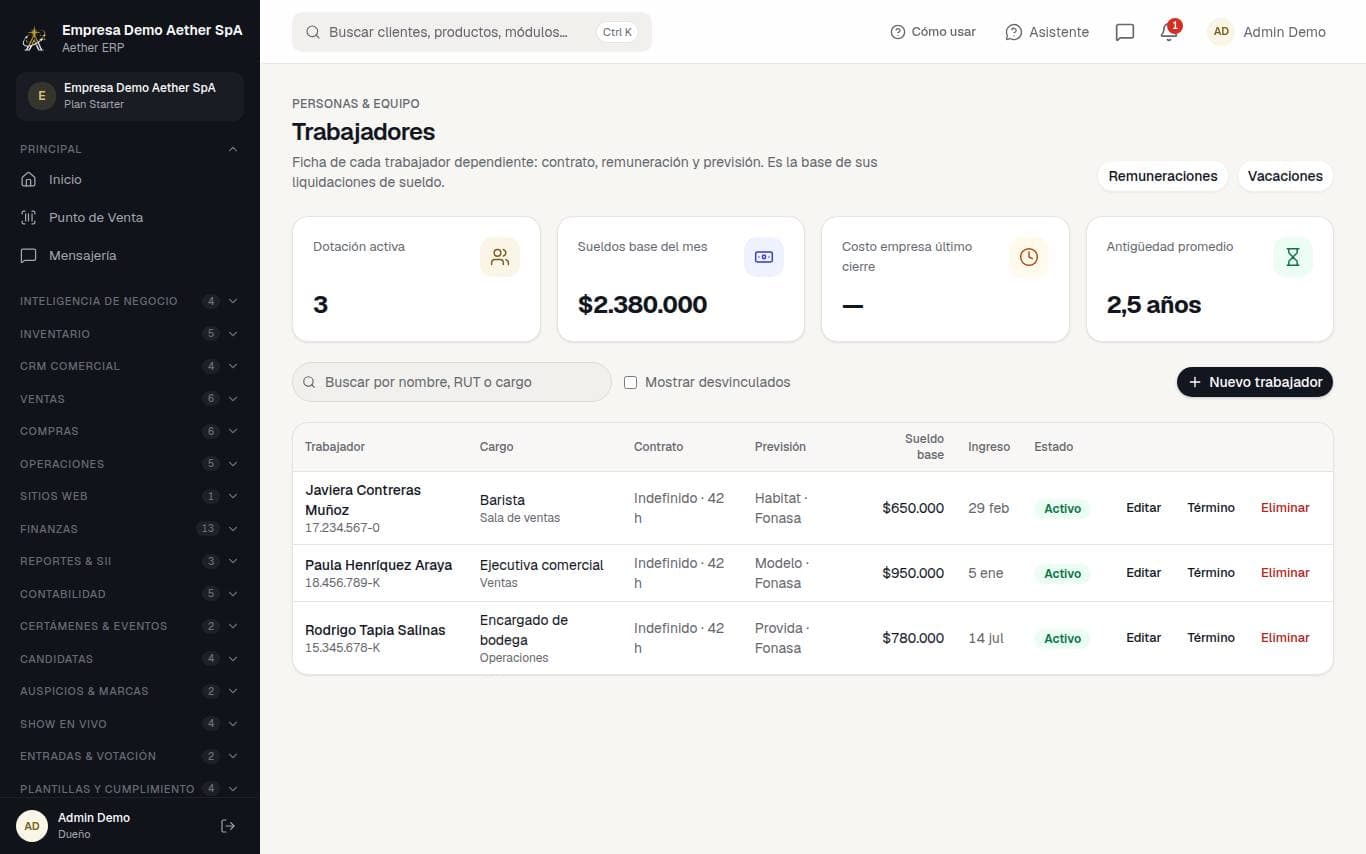Viewport: 1366px width, 854px height.
Task: Delete Rodrigo Tapia Salinas
Action: coord(1285,638)
